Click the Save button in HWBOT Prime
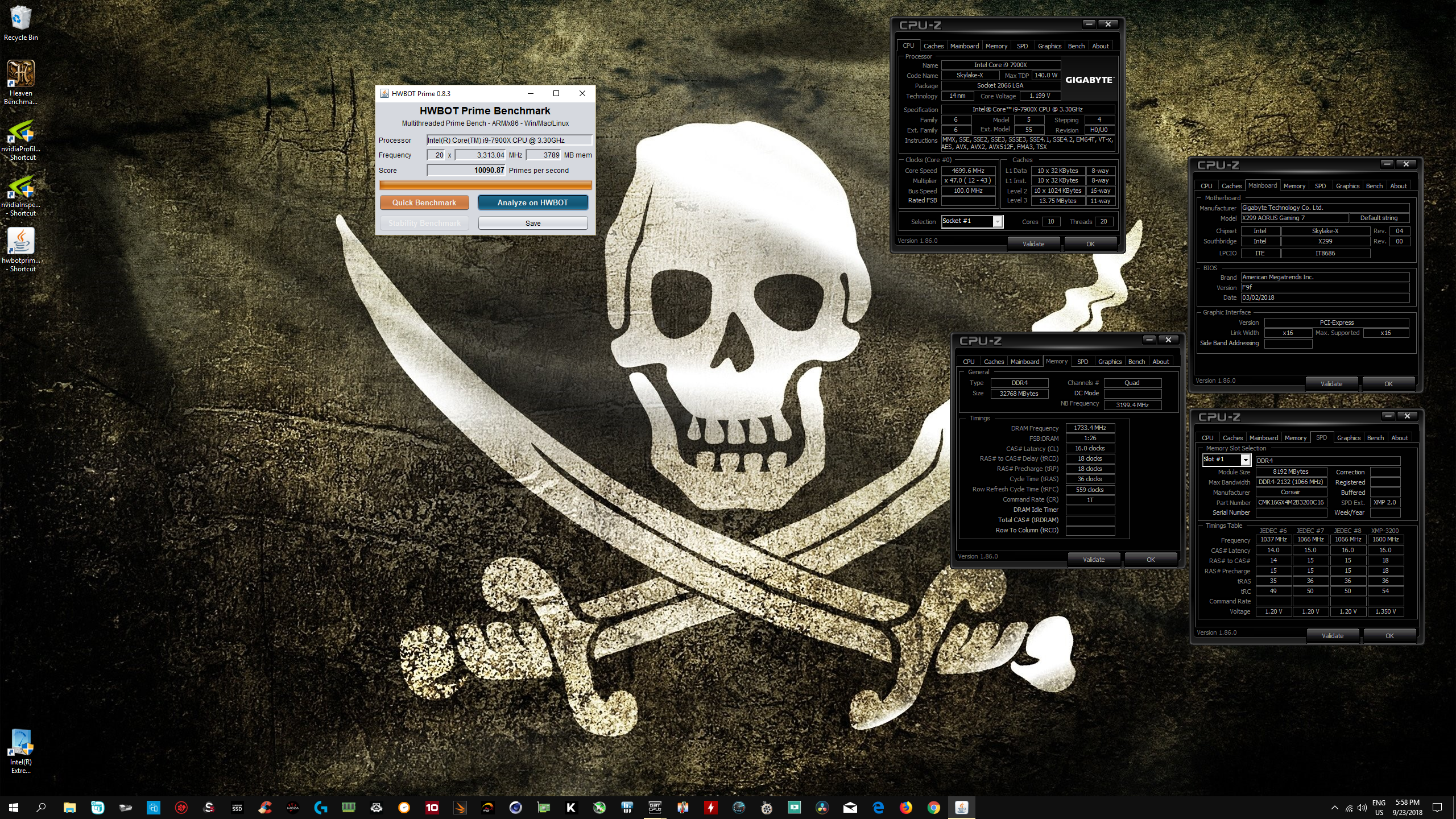 (x=533, y=223)
